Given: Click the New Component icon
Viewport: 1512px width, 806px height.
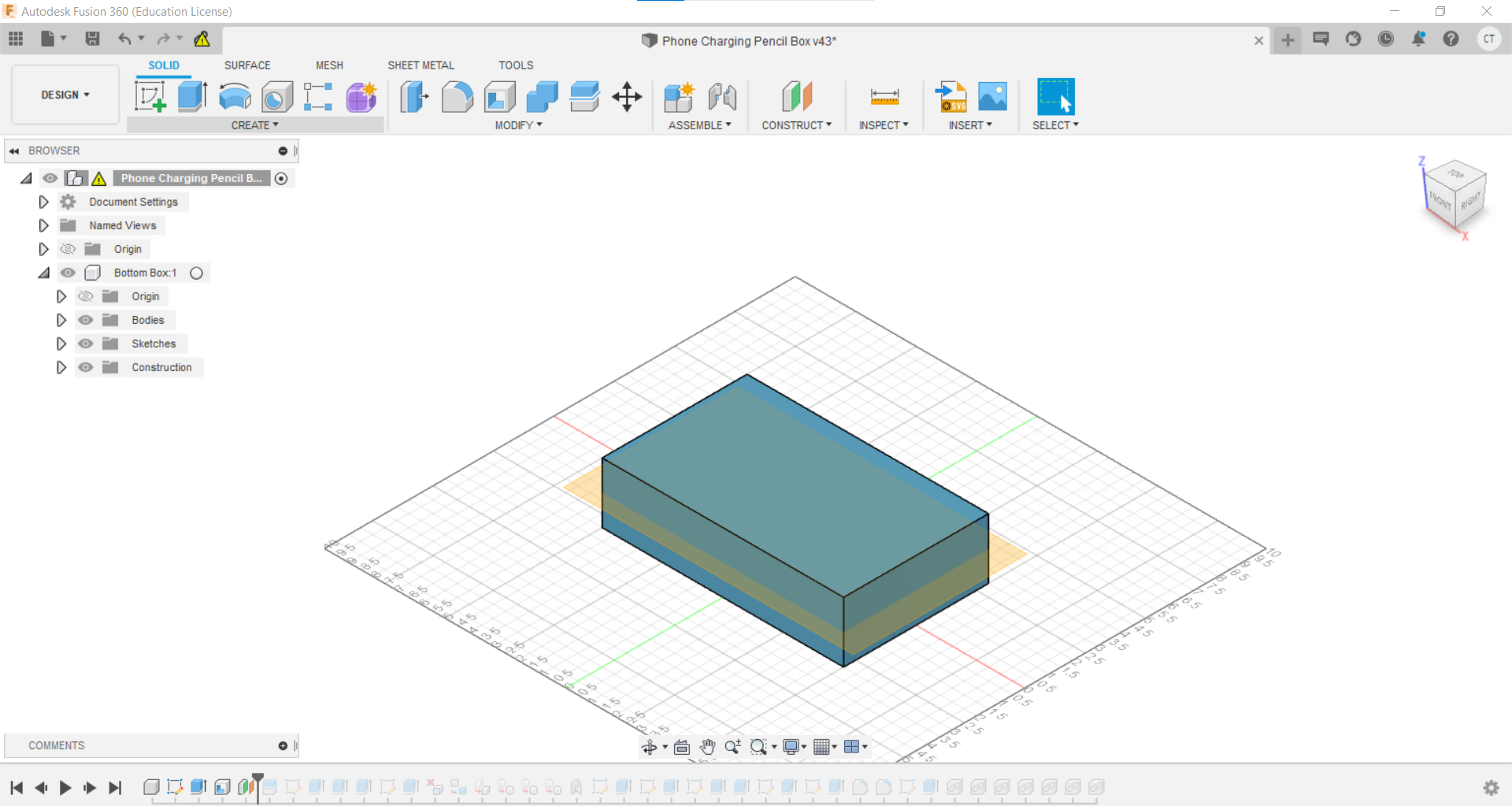Looking at the screenshot, I should [679, 97].
